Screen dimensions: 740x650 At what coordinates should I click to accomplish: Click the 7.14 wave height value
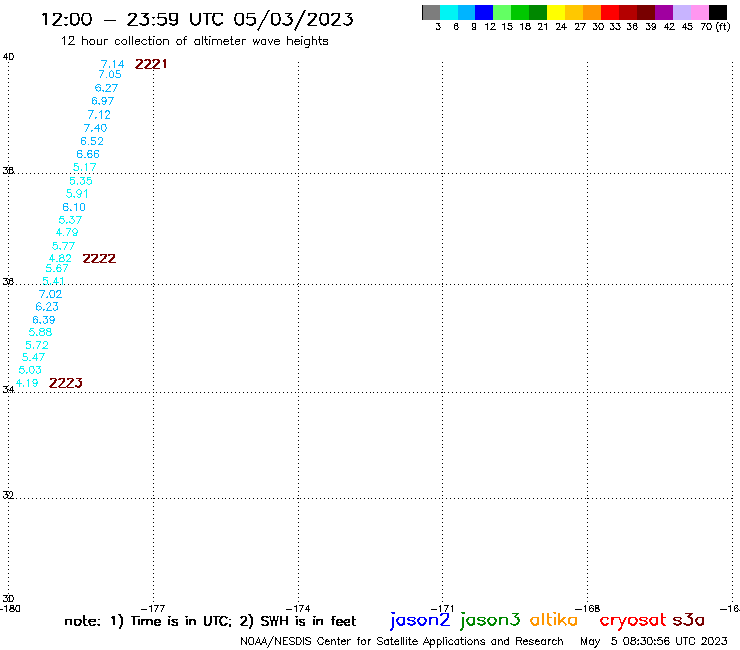coord(112,64)
